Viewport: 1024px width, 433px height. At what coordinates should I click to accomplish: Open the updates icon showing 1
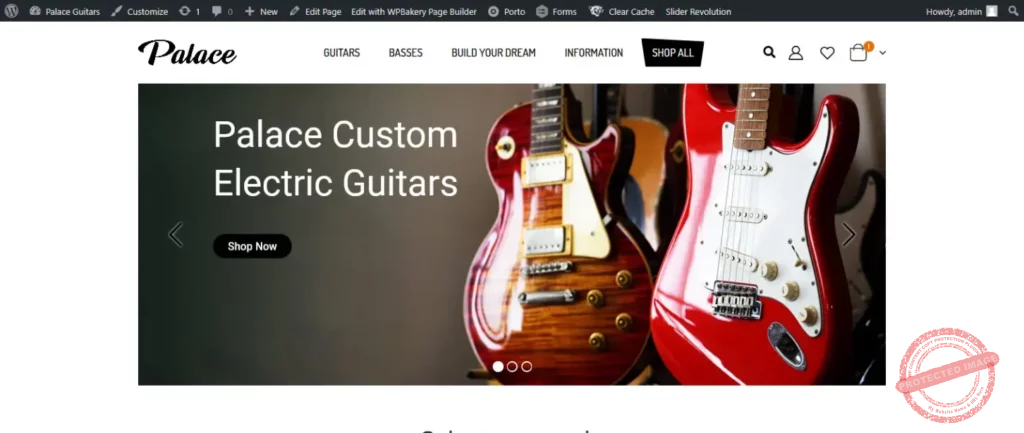click(189, 11)
